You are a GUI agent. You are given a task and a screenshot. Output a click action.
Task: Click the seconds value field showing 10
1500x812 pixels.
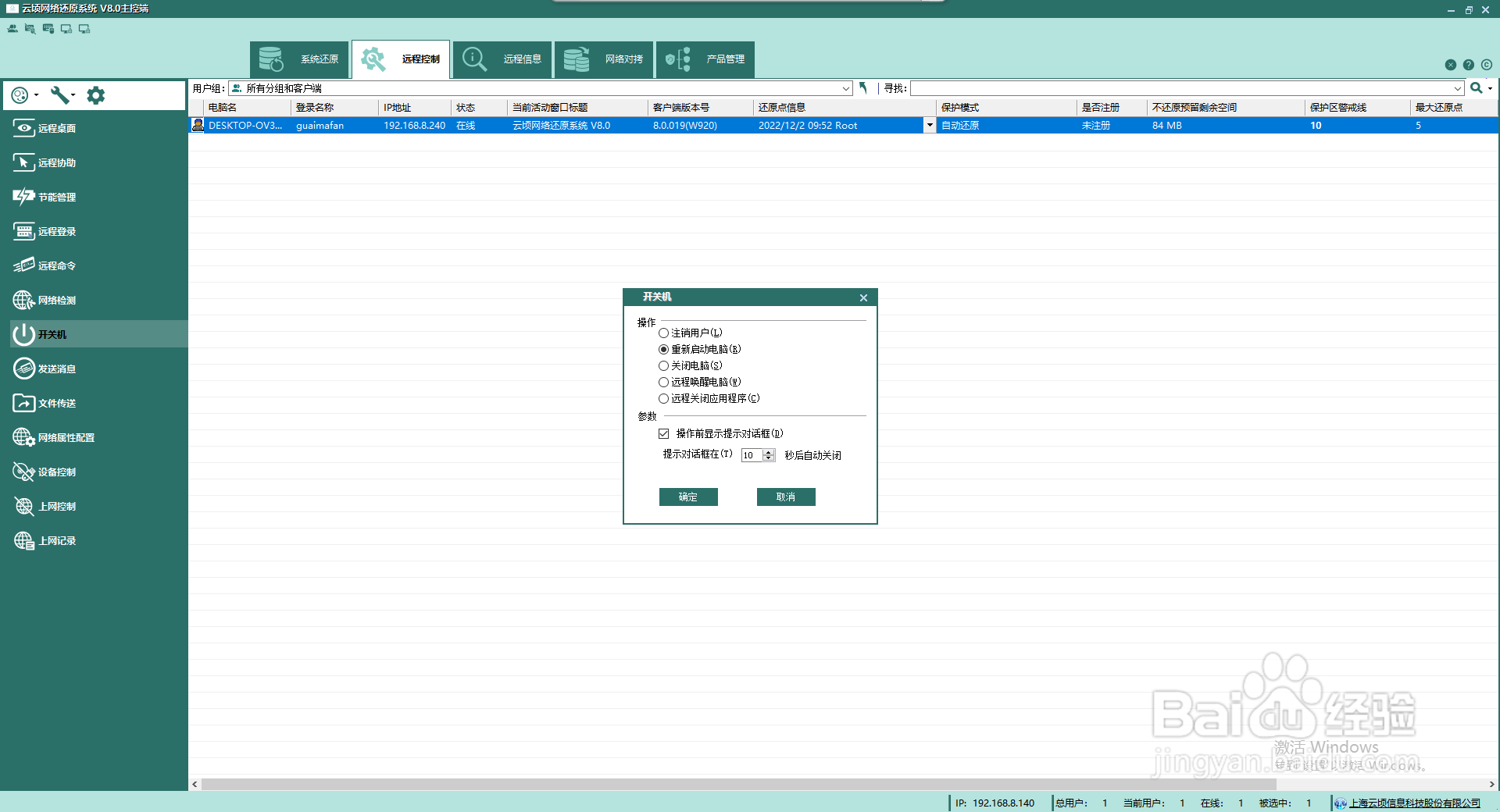tap(752, 455)
